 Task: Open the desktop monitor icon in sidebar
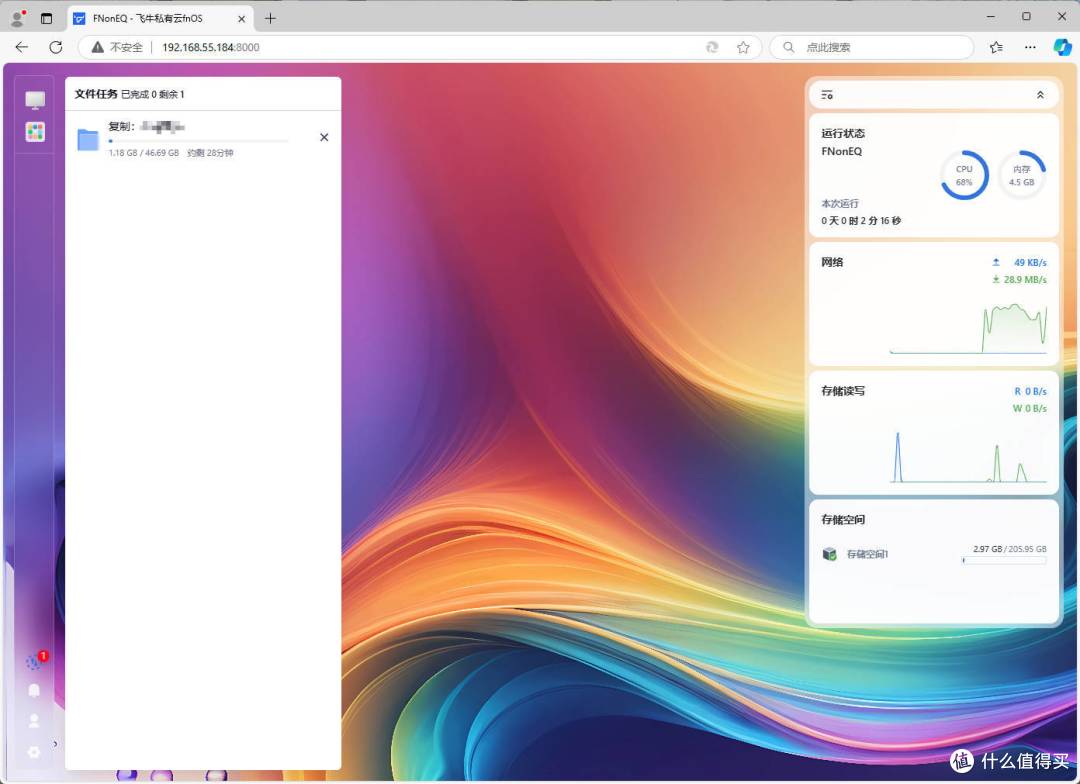pos(35,100)
